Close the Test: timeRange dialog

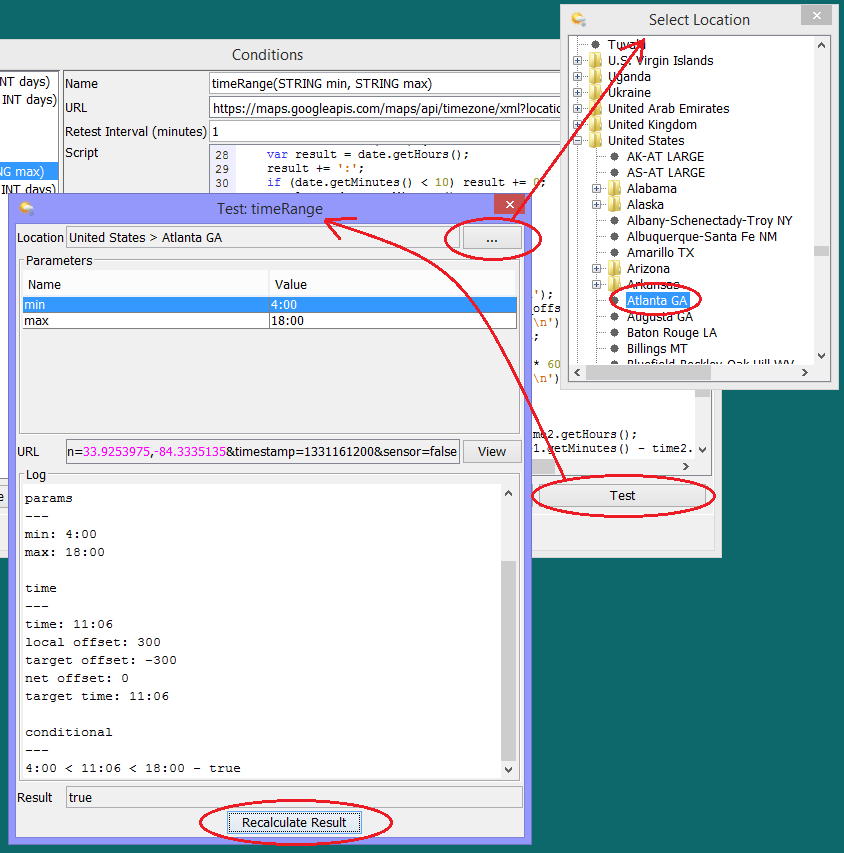(x=510, y=205)
